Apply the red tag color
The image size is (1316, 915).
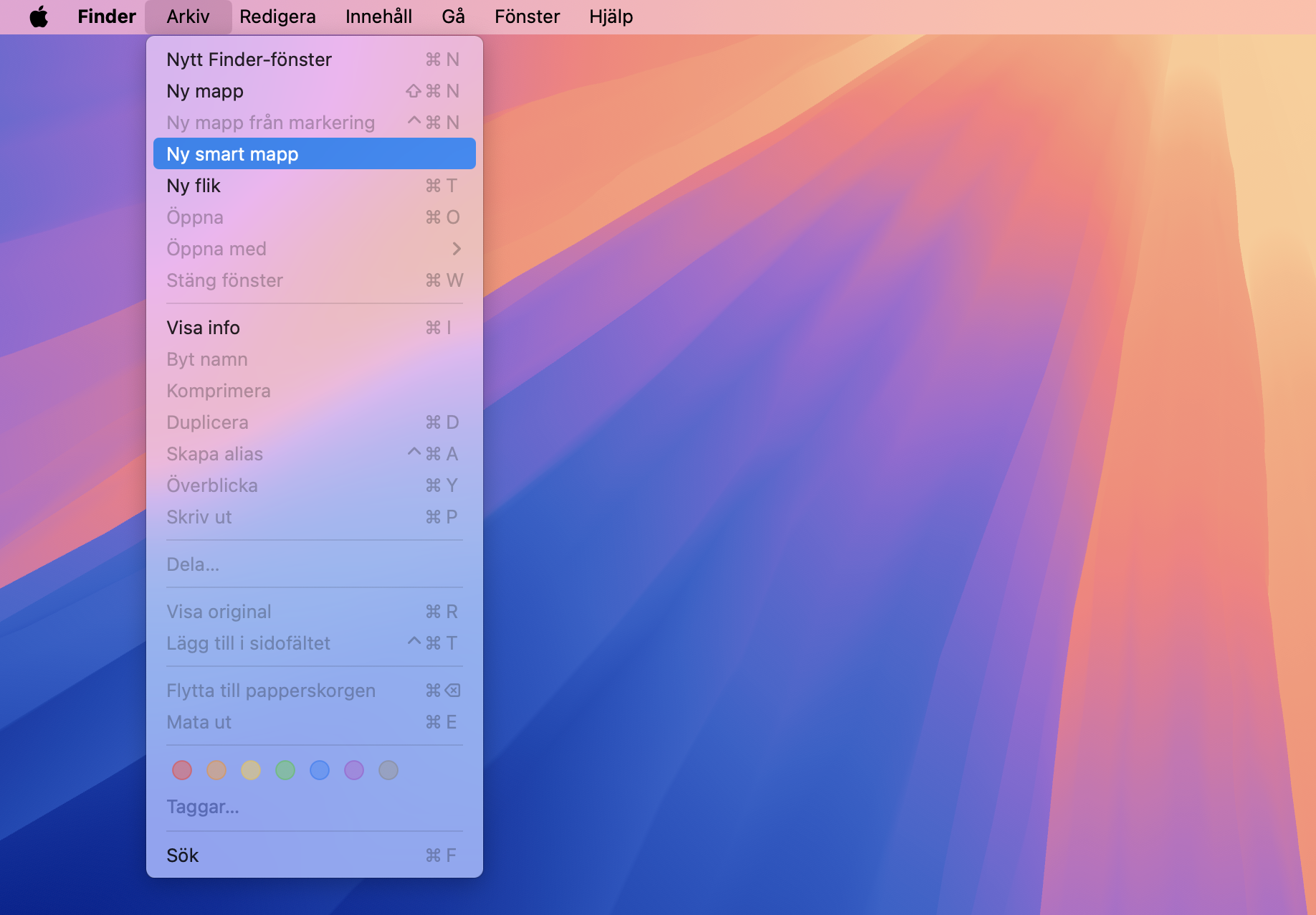182,770
